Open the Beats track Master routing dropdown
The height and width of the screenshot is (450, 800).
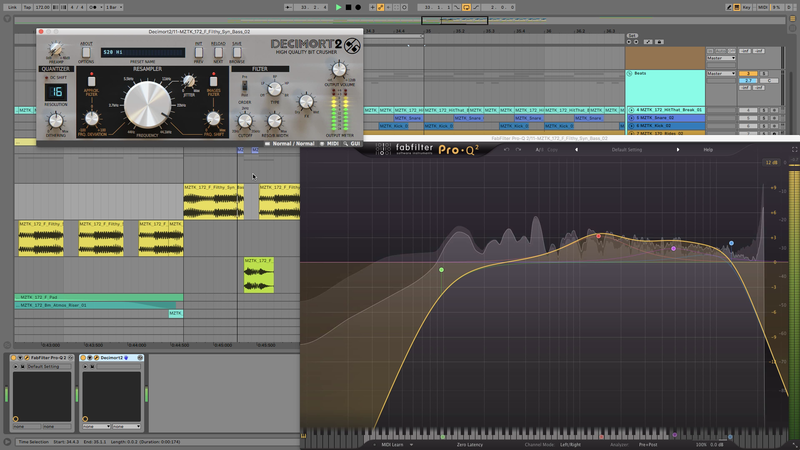[721, 73]
